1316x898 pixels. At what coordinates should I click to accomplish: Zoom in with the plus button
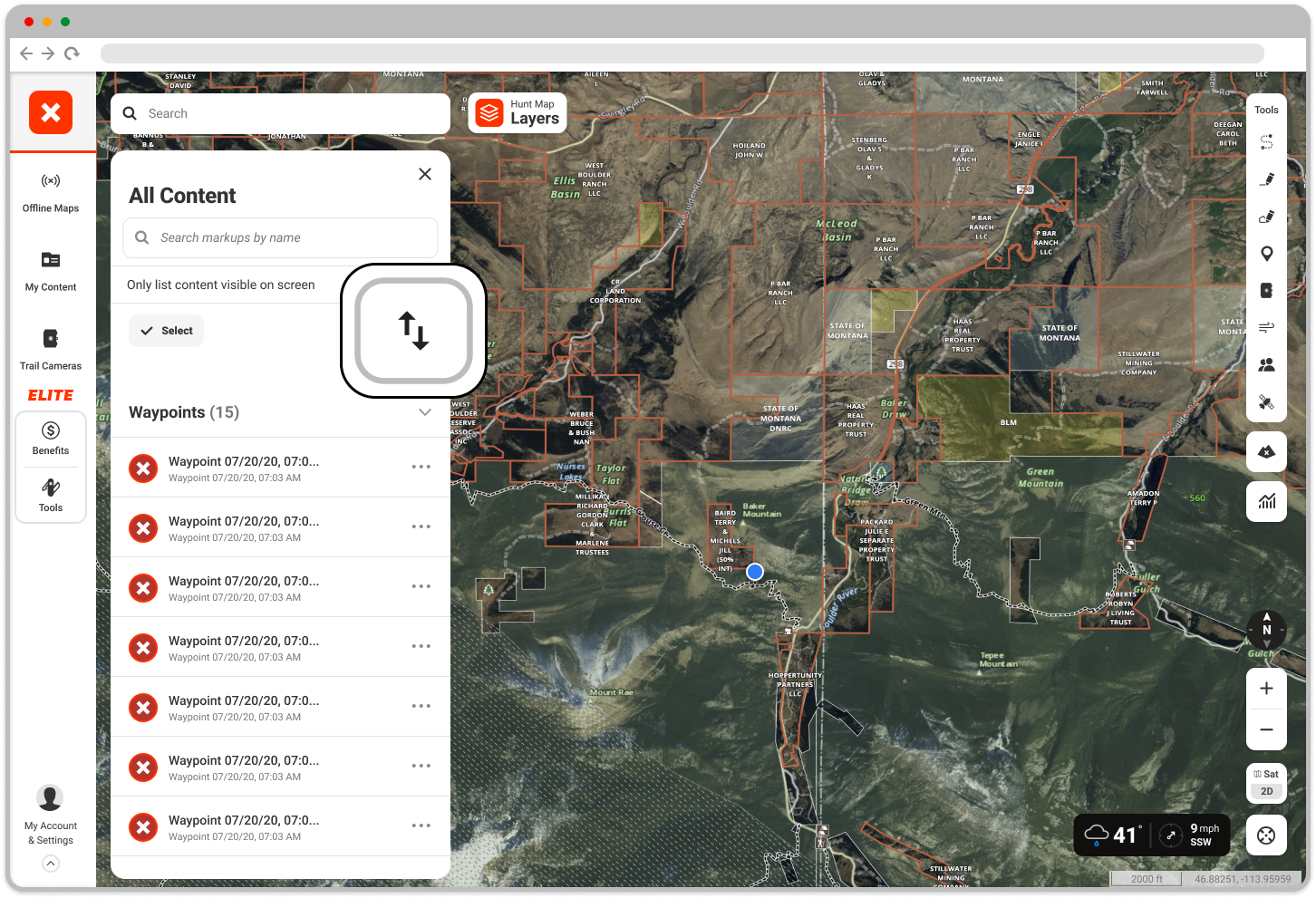(1267, 689)
